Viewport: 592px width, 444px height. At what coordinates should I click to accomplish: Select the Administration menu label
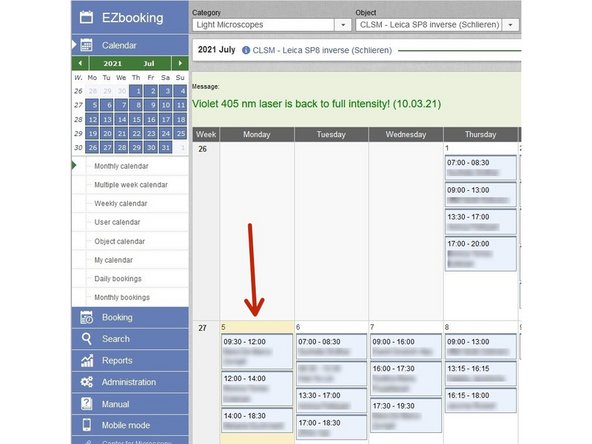129,382
